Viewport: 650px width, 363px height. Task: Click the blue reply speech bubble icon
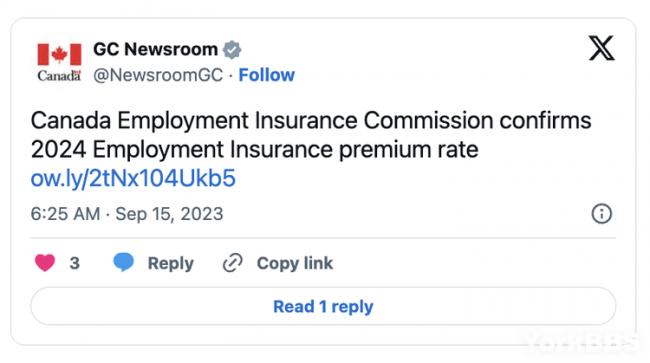[124, 262]
